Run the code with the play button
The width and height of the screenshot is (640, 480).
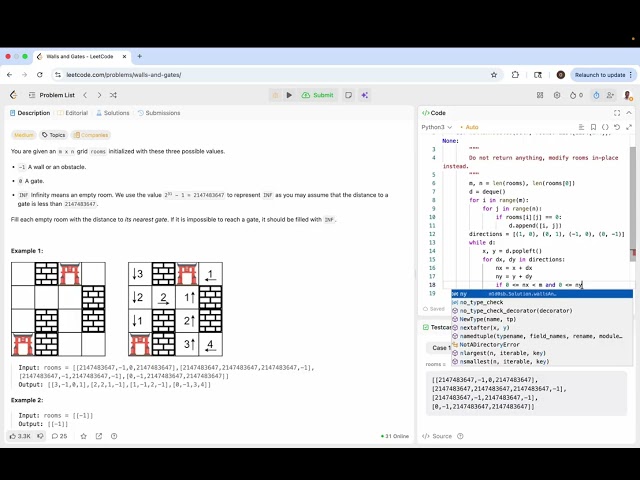289,95
